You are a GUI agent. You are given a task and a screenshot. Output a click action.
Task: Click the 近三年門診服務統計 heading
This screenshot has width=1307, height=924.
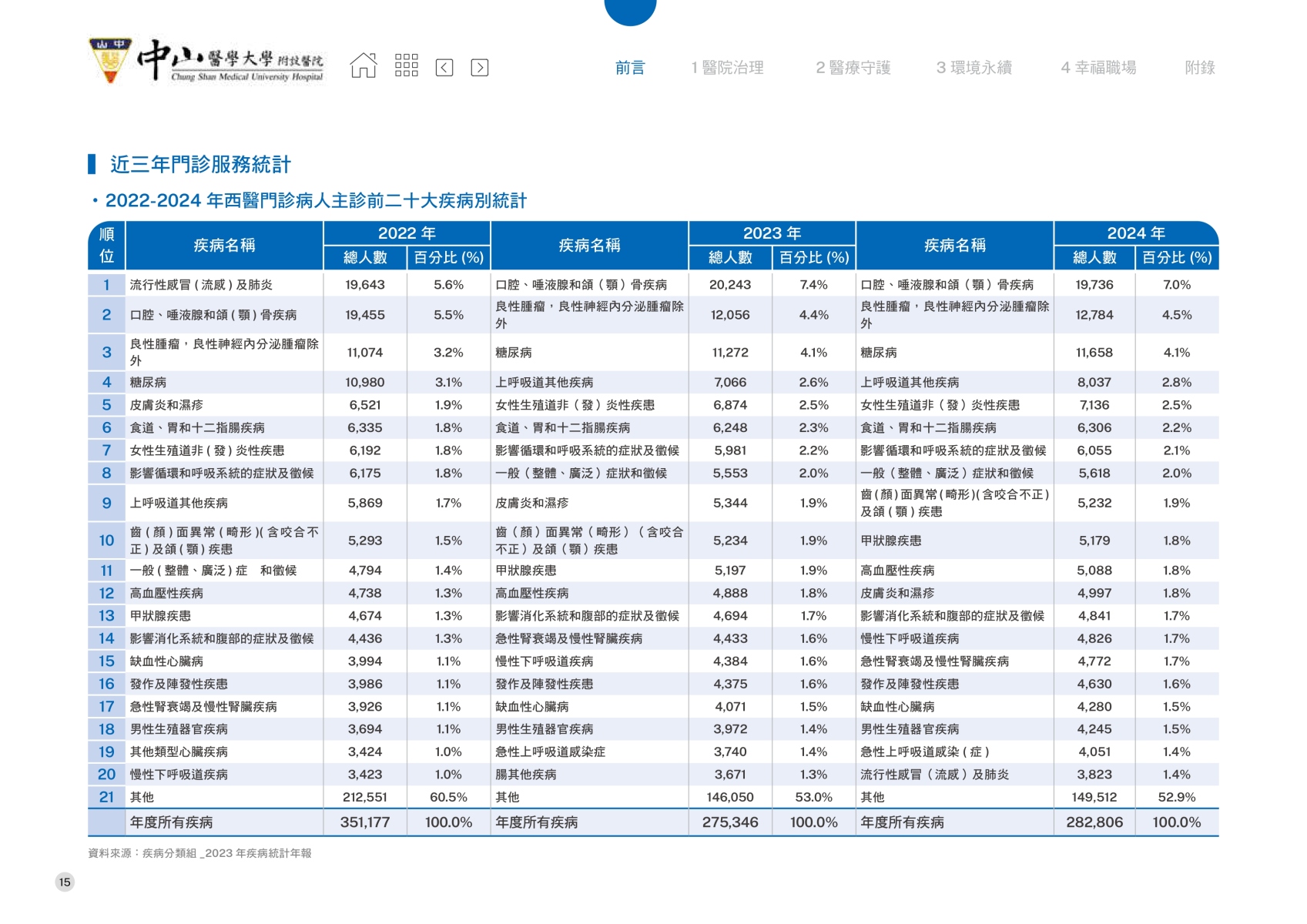click(x=200, y=164)
